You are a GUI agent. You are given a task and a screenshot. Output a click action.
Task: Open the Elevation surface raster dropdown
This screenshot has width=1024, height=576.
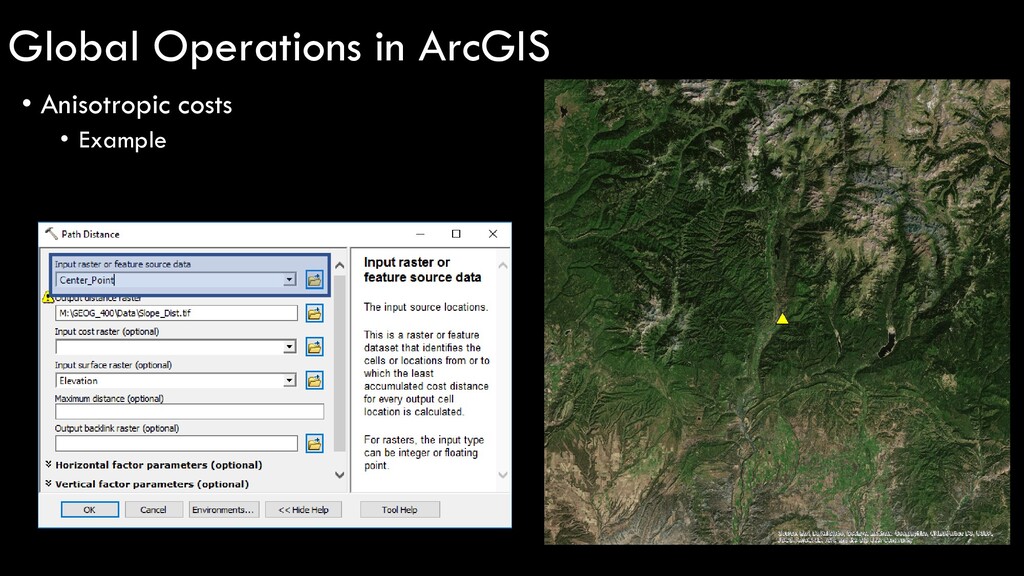point(289,381)
